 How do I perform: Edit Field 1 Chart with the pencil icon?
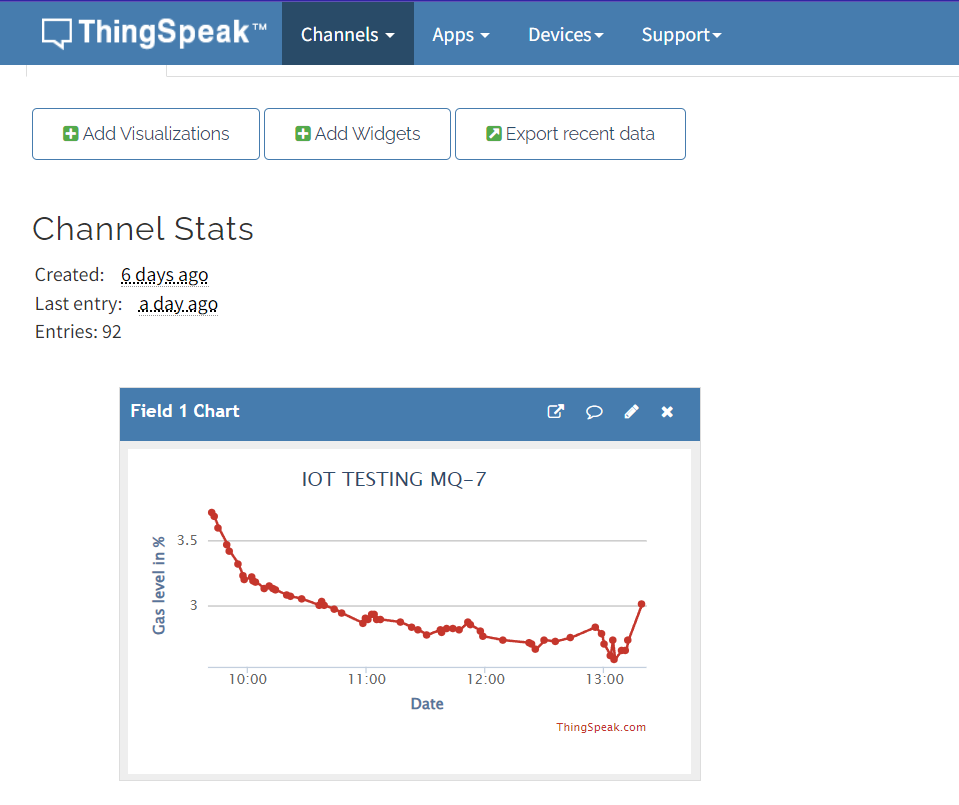pos(631,411)
